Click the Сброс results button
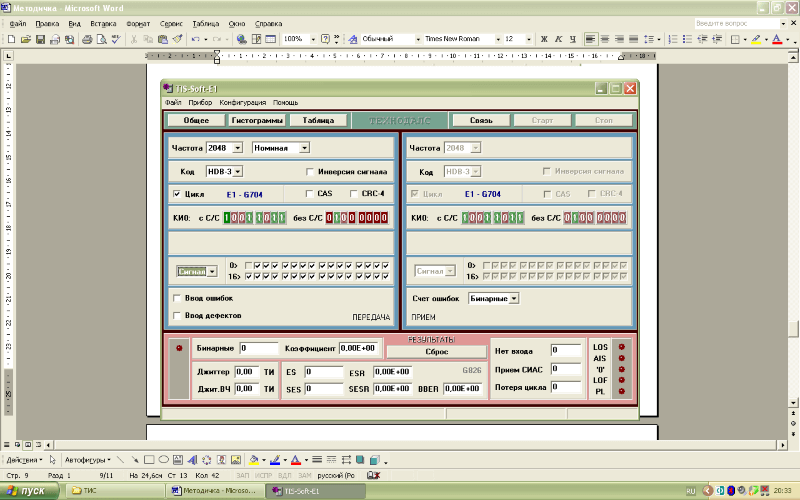Viewport: 800px width, 500px height. click(437, 352)
